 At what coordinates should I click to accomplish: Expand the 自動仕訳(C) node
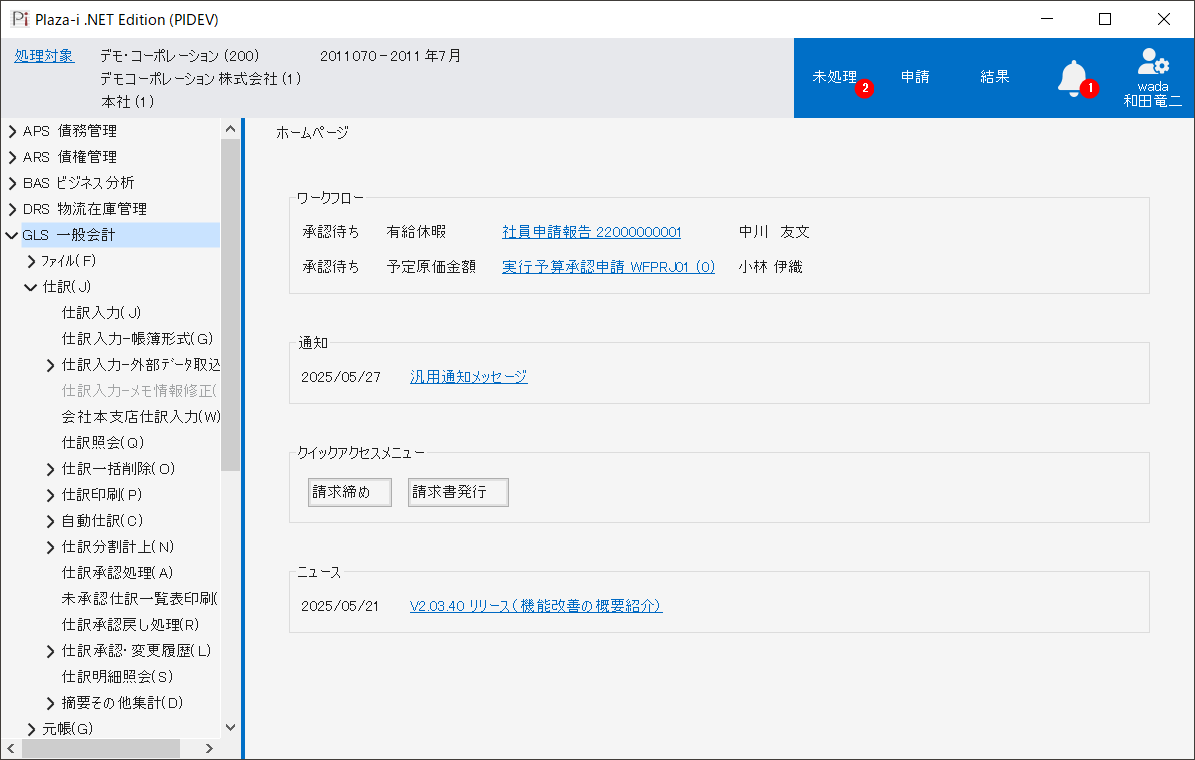(x=51, y=521)
